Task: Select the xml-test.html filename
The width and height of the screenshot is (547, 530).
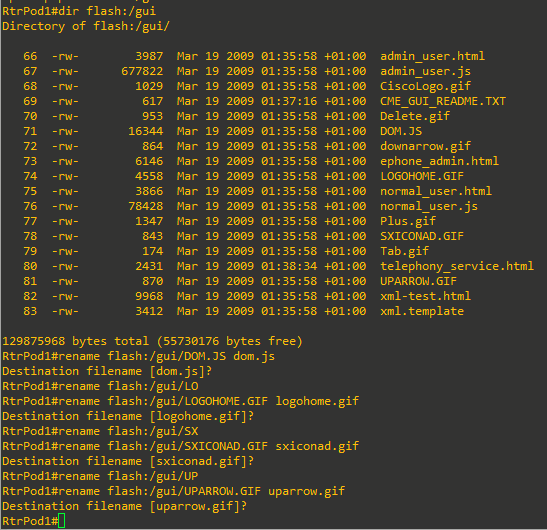Action: (425, 296)
